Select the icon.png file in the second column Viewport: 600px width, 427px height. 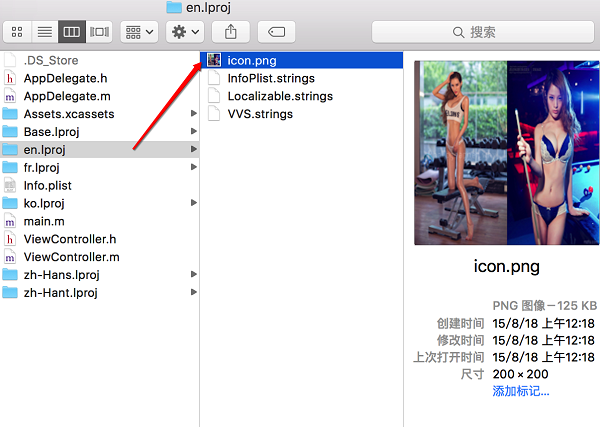250,60
